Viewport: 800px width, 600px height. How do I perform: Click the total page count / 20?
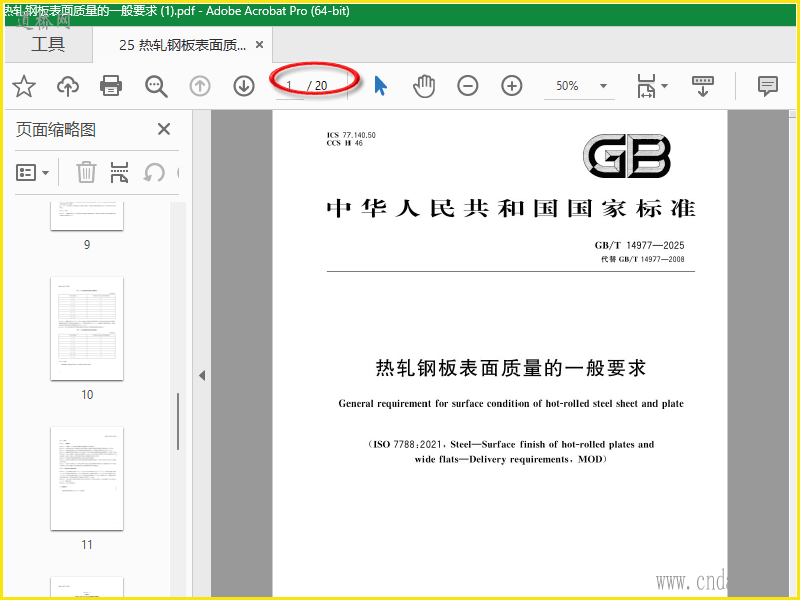click(x=317, y=86)
